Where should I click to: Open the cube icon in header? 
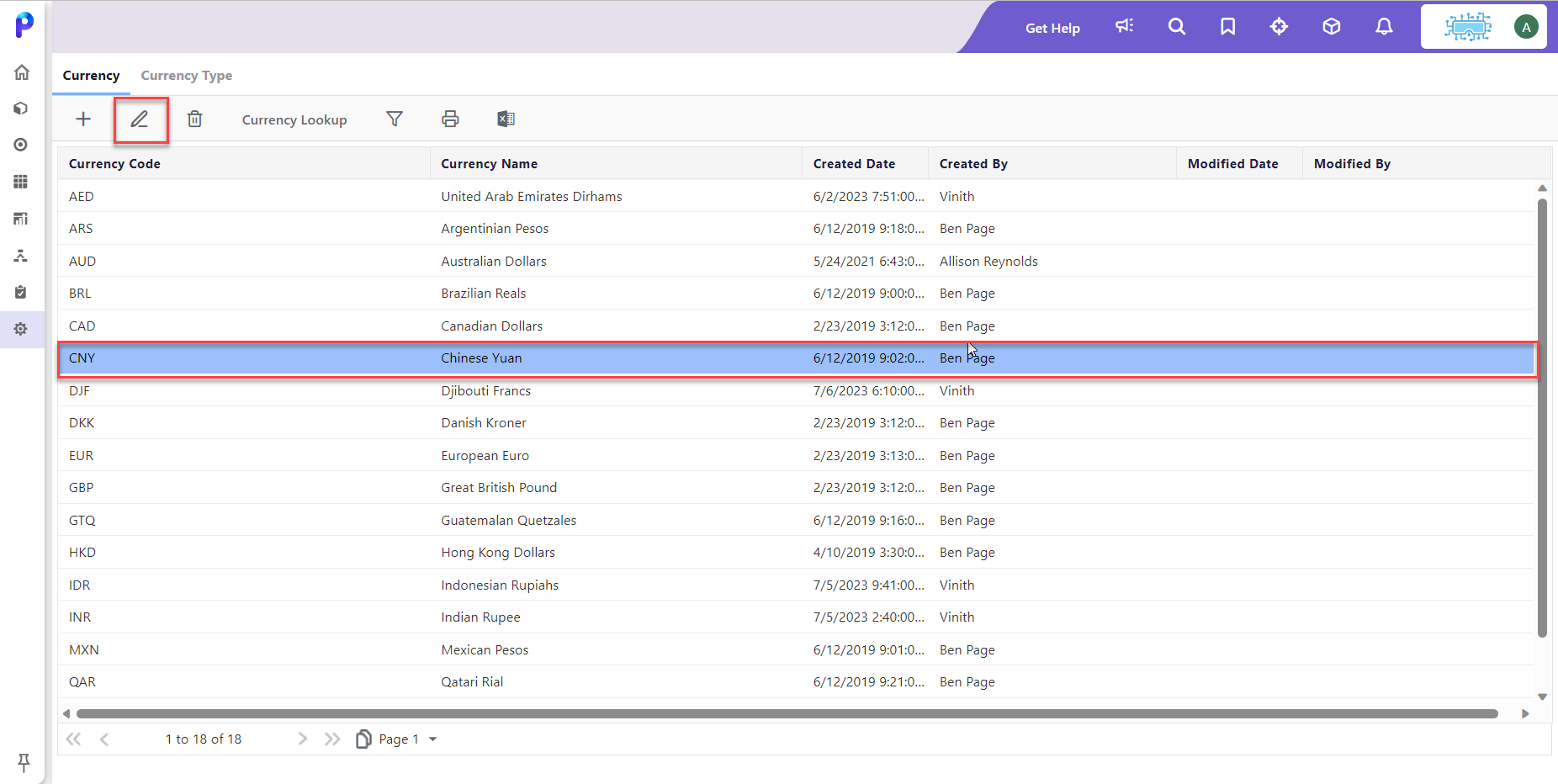point(1332,26)
